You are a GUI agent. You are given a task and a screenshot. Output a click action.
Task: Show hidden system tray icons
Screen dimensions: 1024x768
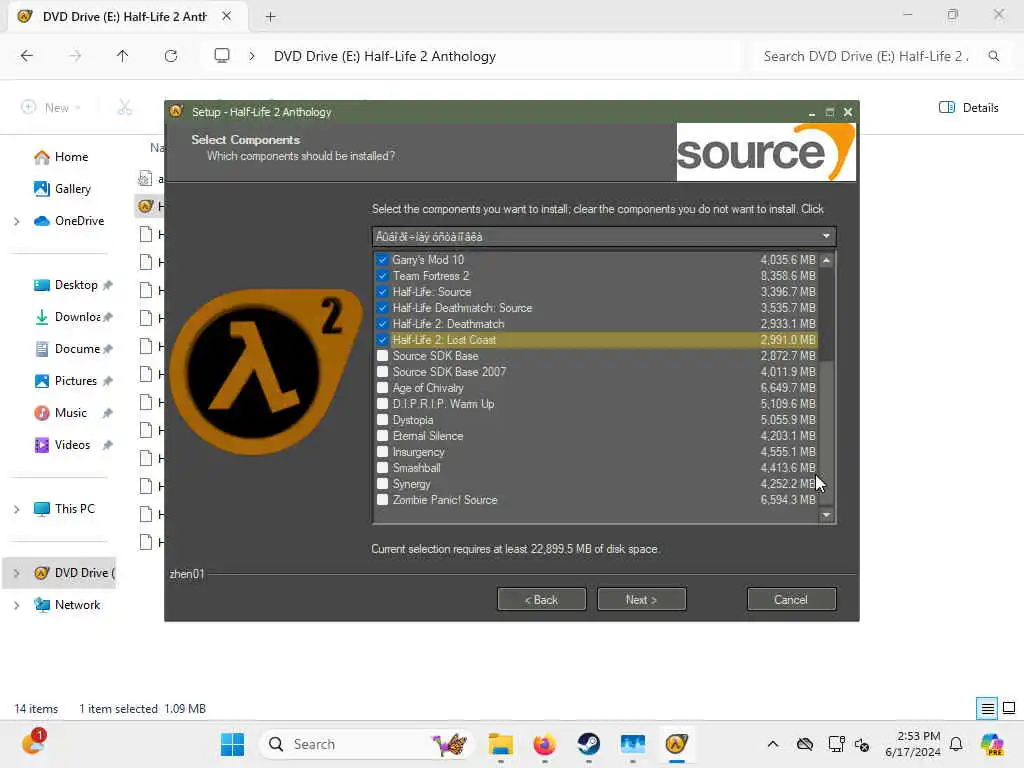point(773,744)
